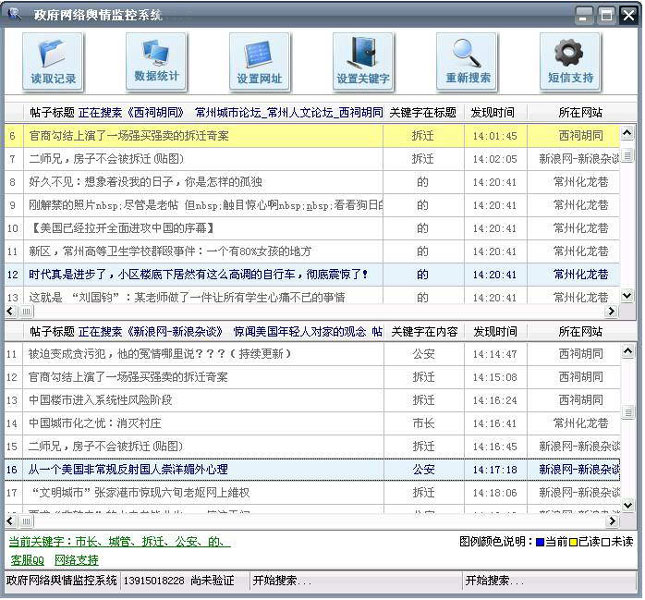Click time cell 14:01:45
This screenshot has width=645, height=600.
click(496, 136)
